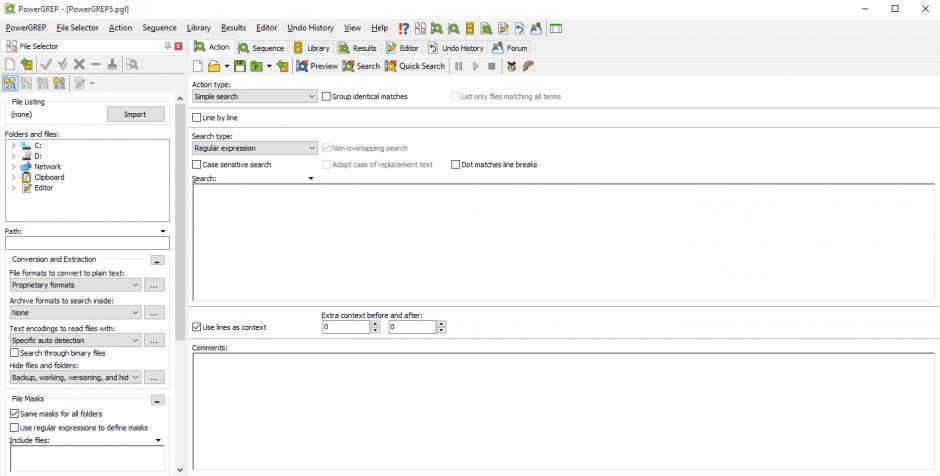940x476 pixels.
Task: Click the assistant help icon with exclamation mark
Action: click(403, 28)
